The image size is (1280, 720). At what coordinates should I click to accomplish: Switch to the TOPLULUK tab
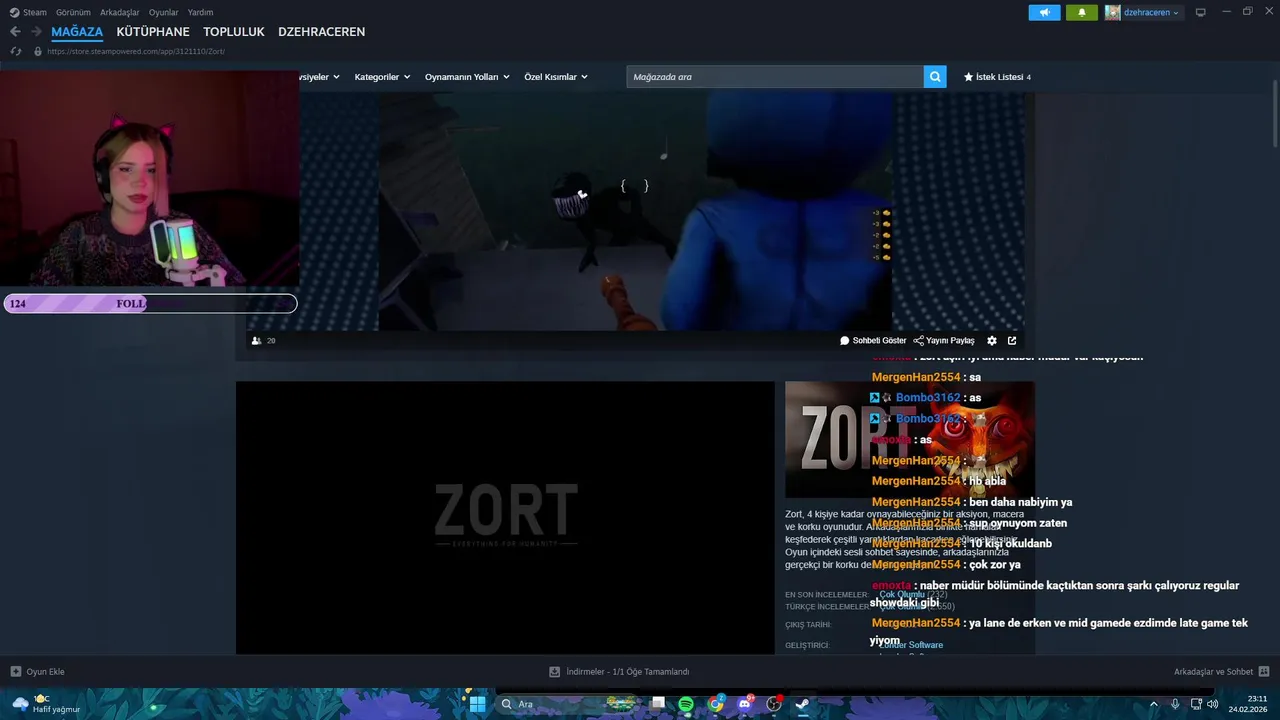pos(234,32)
